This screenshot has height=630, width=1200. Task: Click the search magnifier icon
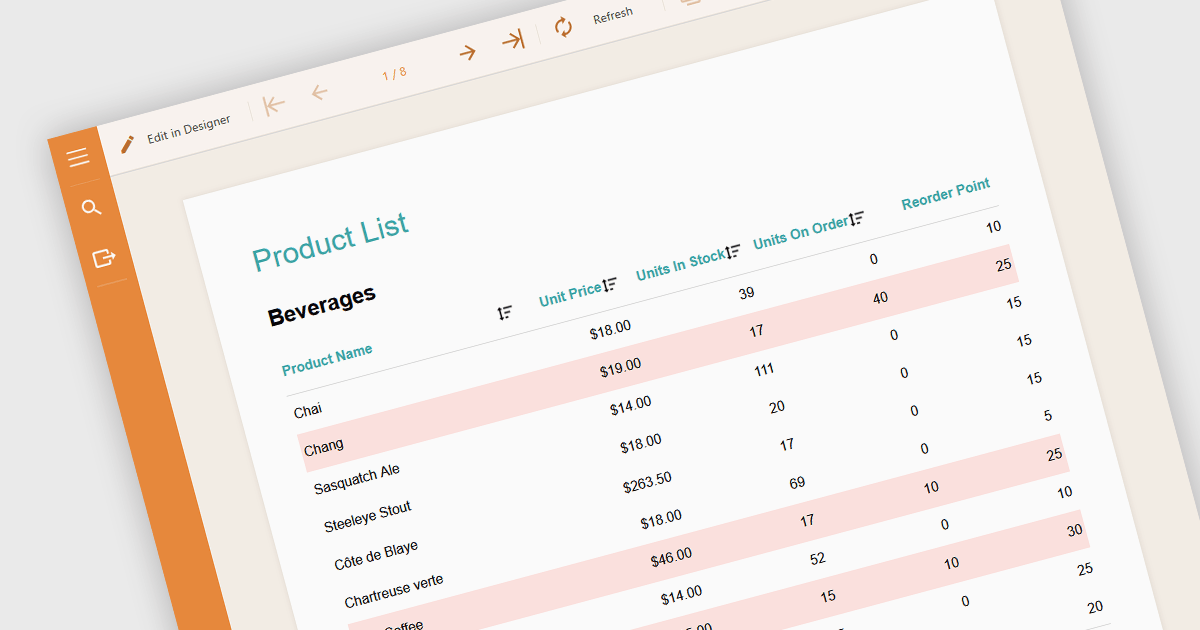coord(91,208)
